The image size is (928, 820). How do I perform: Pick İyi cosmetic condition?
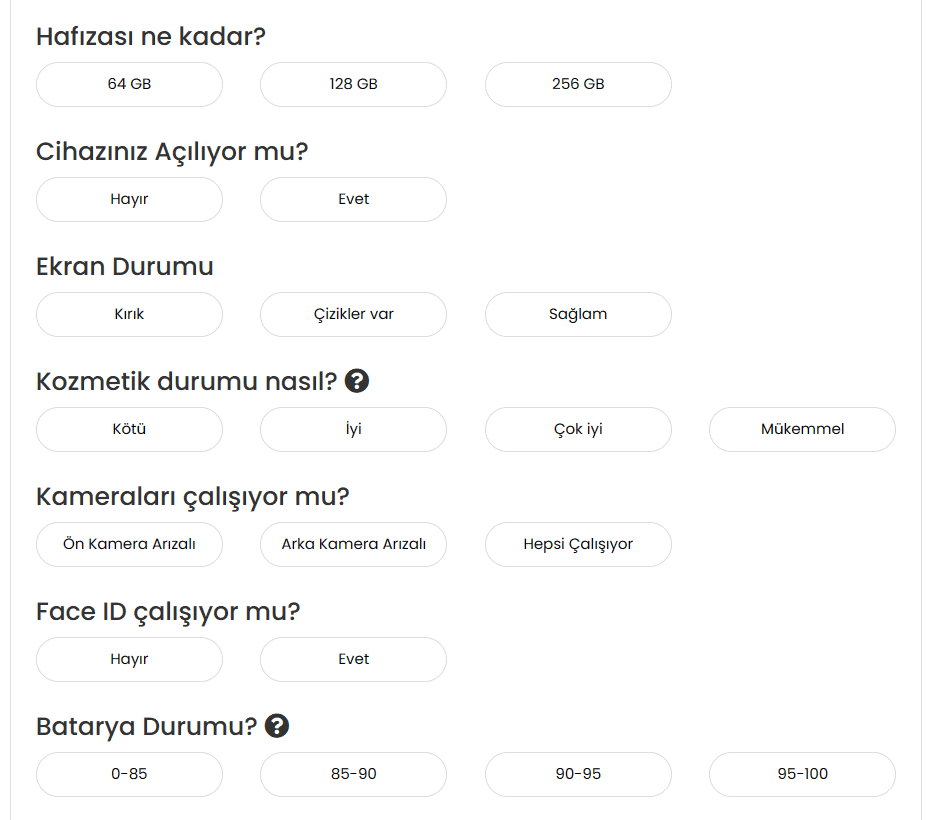(353, 429)
